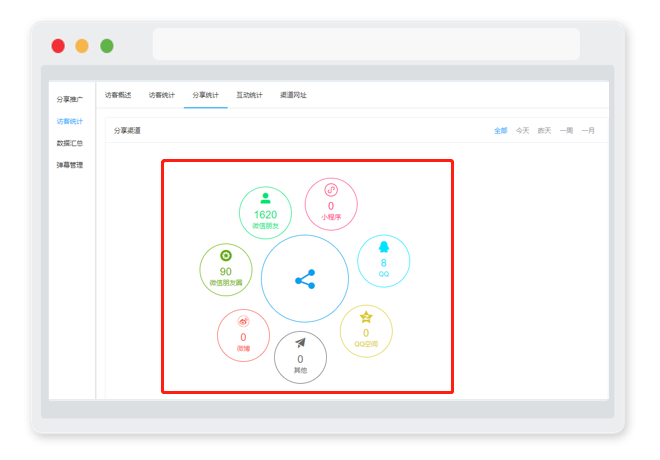The image size is (660, 460).
Task: Select the 分享统计 tab
Action: point(205,95)
